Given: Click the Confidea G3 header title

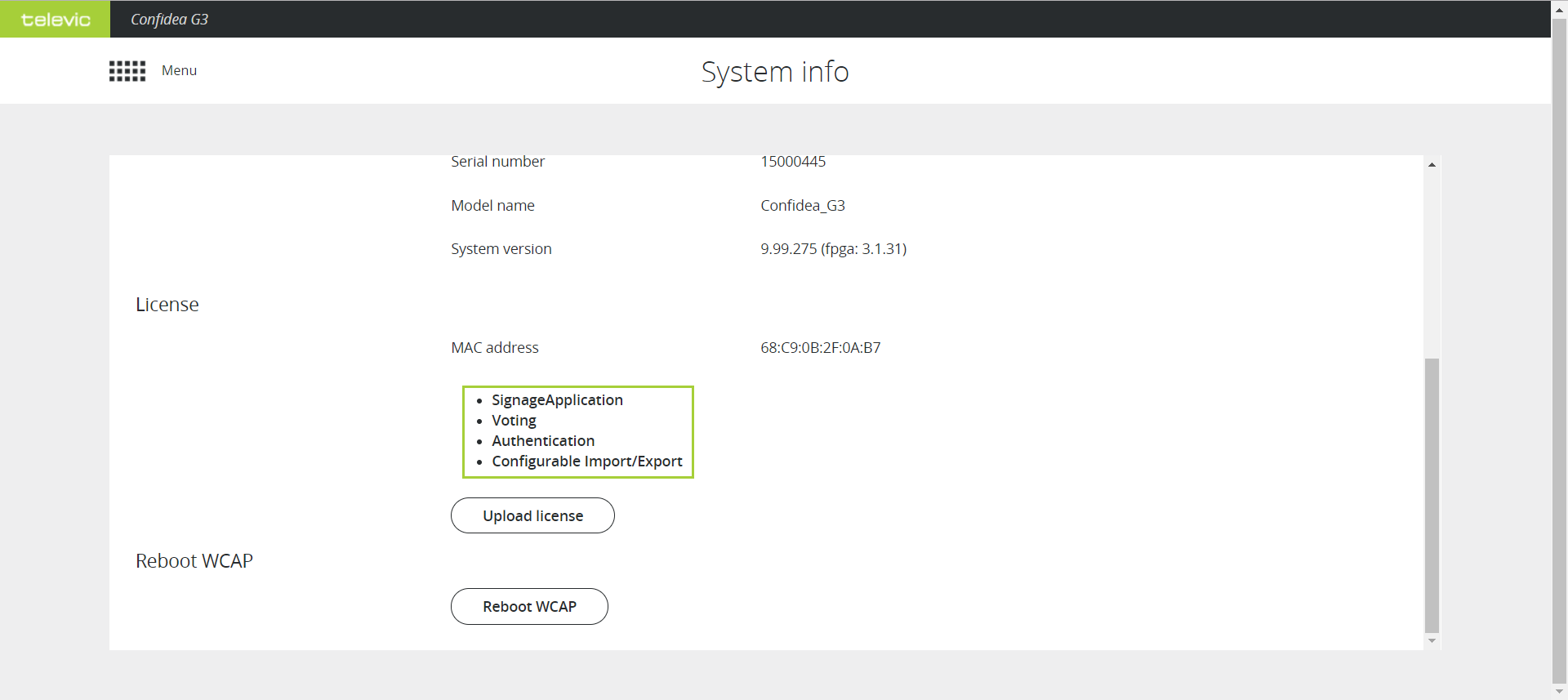Looking at the screenshot, I should [169, 20].
